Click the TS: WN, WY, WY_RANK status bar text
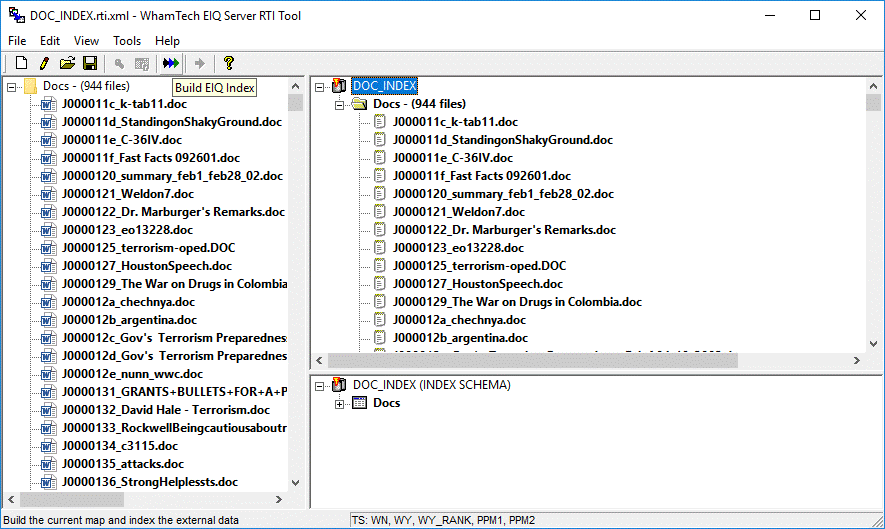 pyautogui.click(x=443, y=520)
